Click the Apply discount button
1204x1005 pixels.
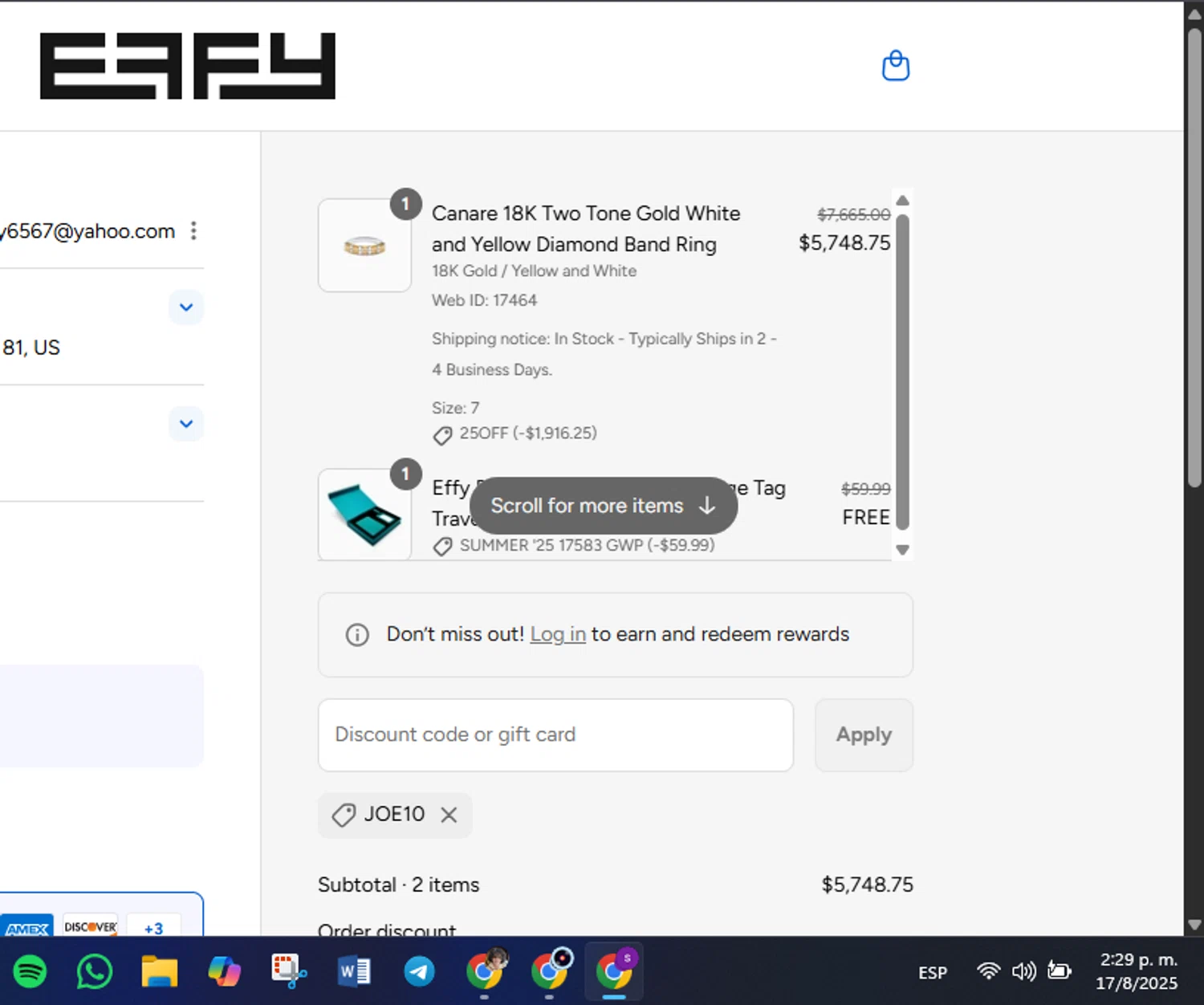pyautogui.click(x=864, y=735)
